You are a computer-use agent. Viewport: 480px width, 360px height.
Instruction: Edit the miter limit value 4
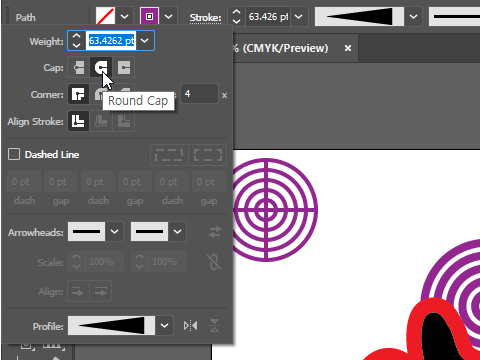(199, 94)
